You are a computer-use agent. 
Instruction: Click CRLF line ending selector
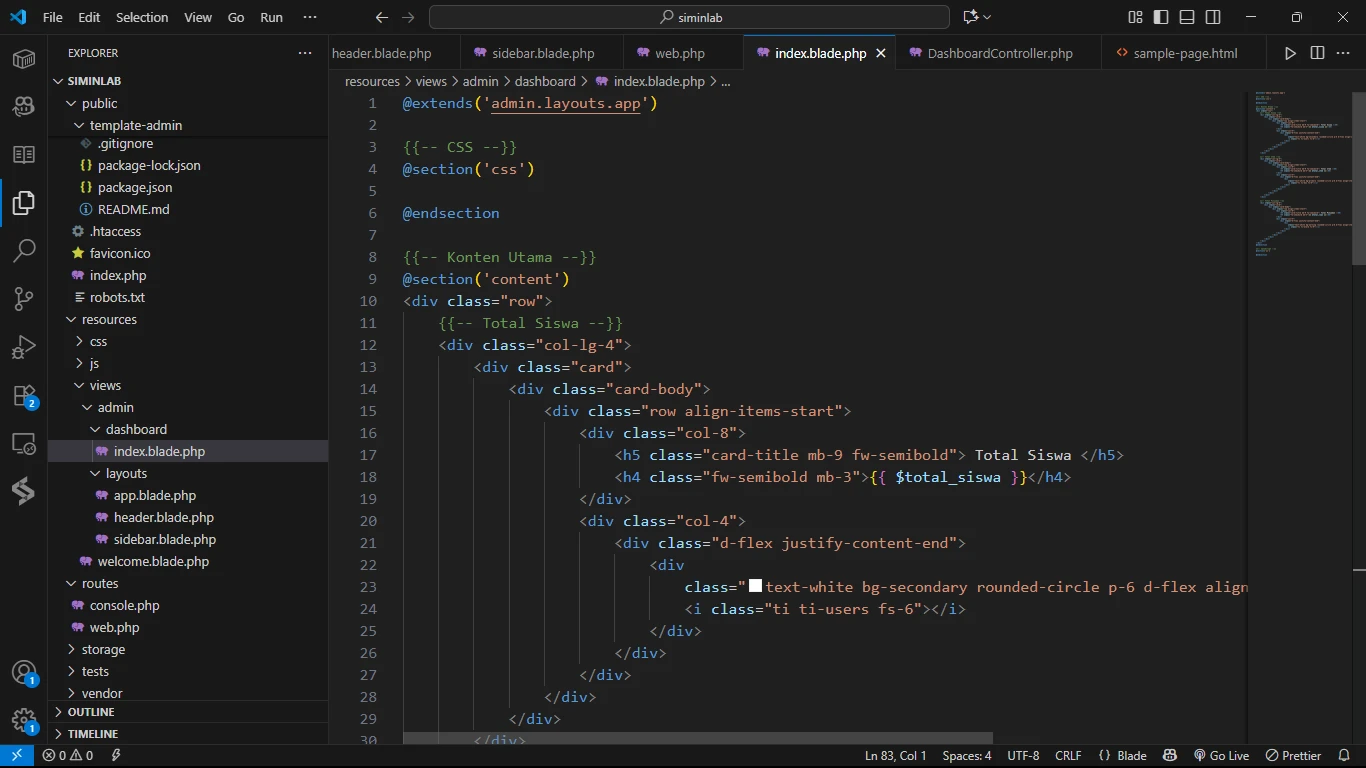click(1068, 756)
